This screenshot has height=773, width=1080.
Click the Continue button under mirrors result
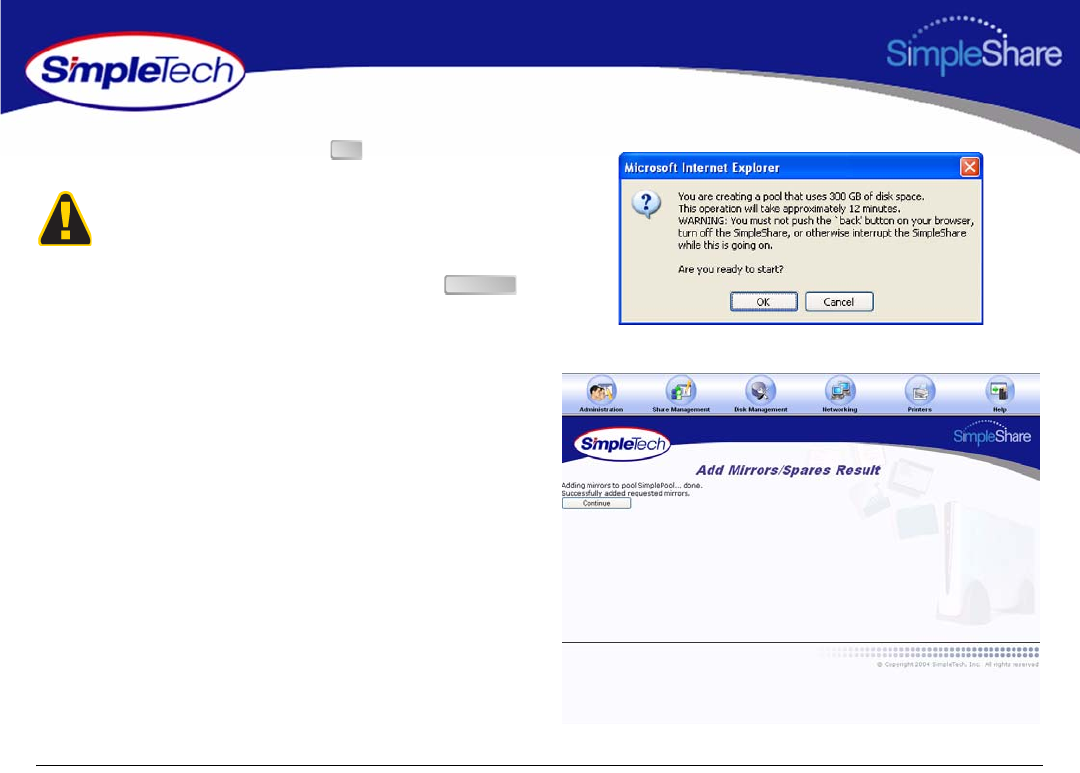596,504
